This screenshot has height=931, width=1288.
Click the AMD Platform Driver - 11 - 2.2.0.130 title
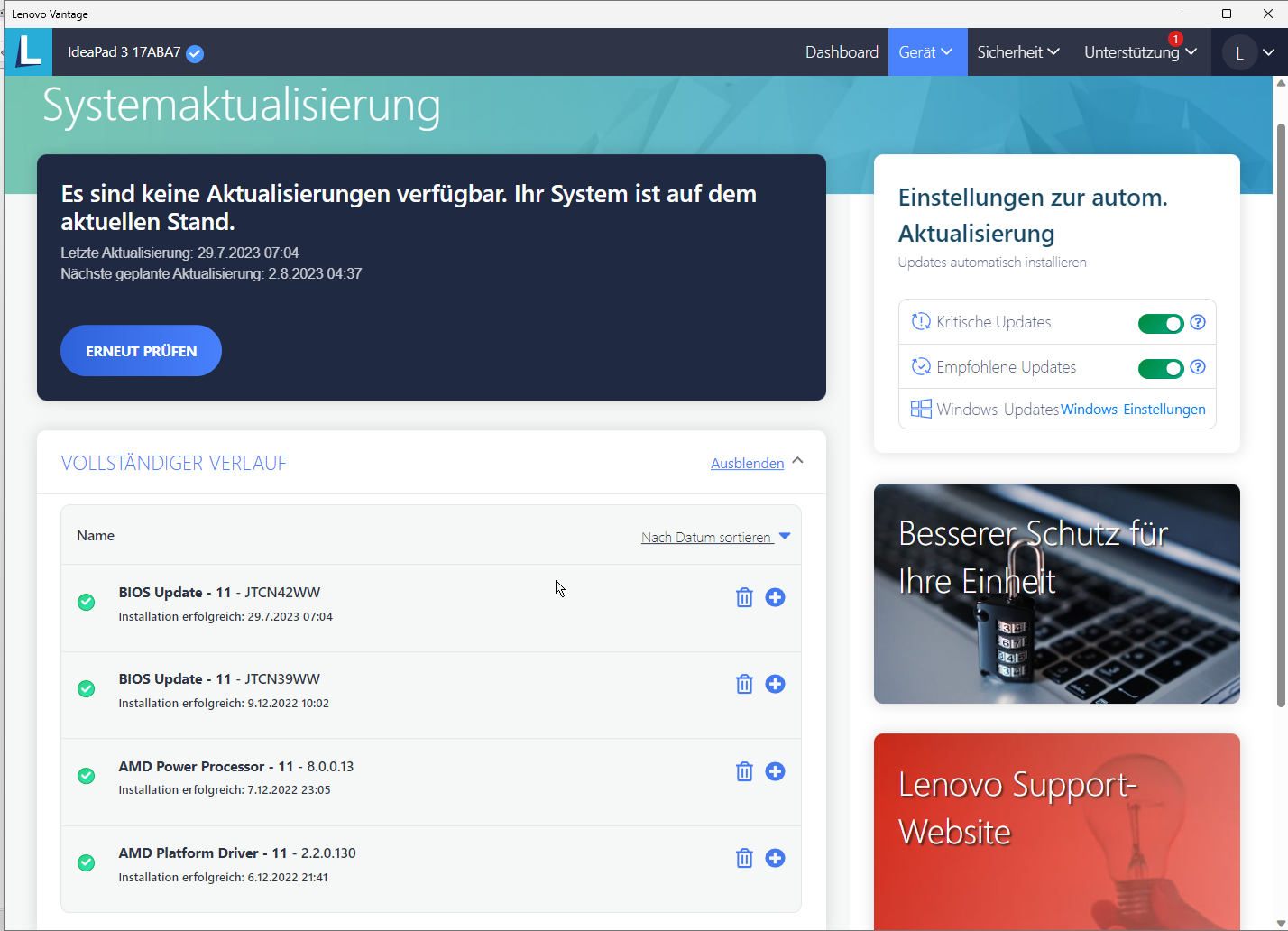(x=237, y=853)
